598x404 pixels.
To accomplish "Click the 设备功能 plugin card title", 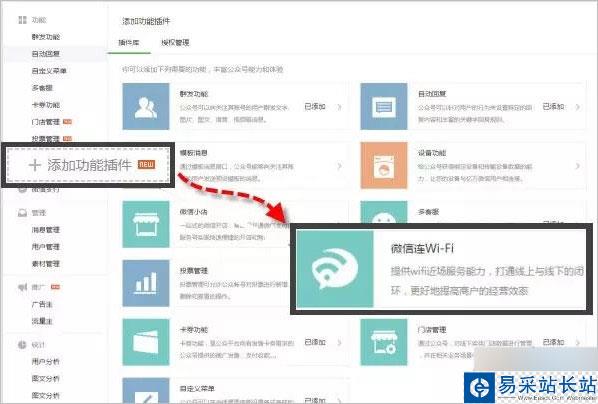I will point(432,153).
